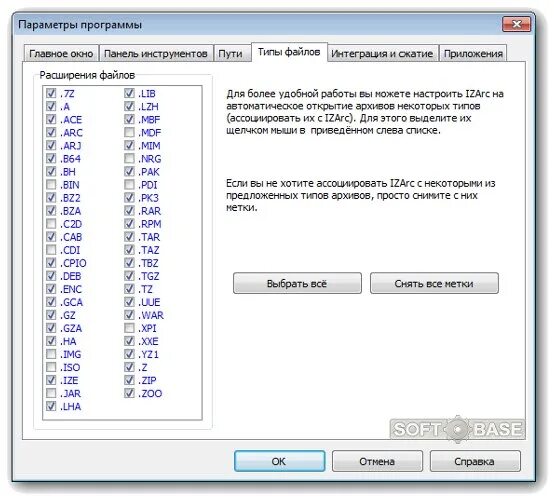Uncheck the .ARC extension checkbox

[51, 133]
